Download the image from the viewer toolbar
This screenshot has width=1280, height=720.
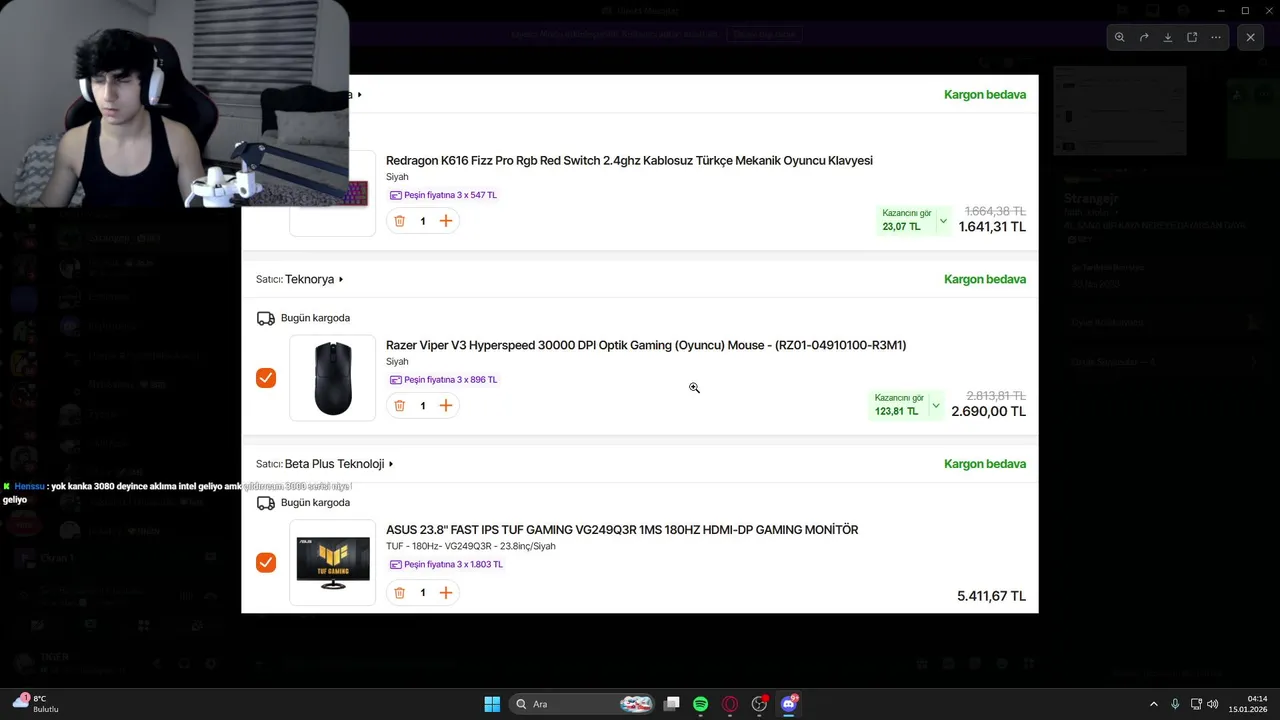click(x=1168, y=37)
